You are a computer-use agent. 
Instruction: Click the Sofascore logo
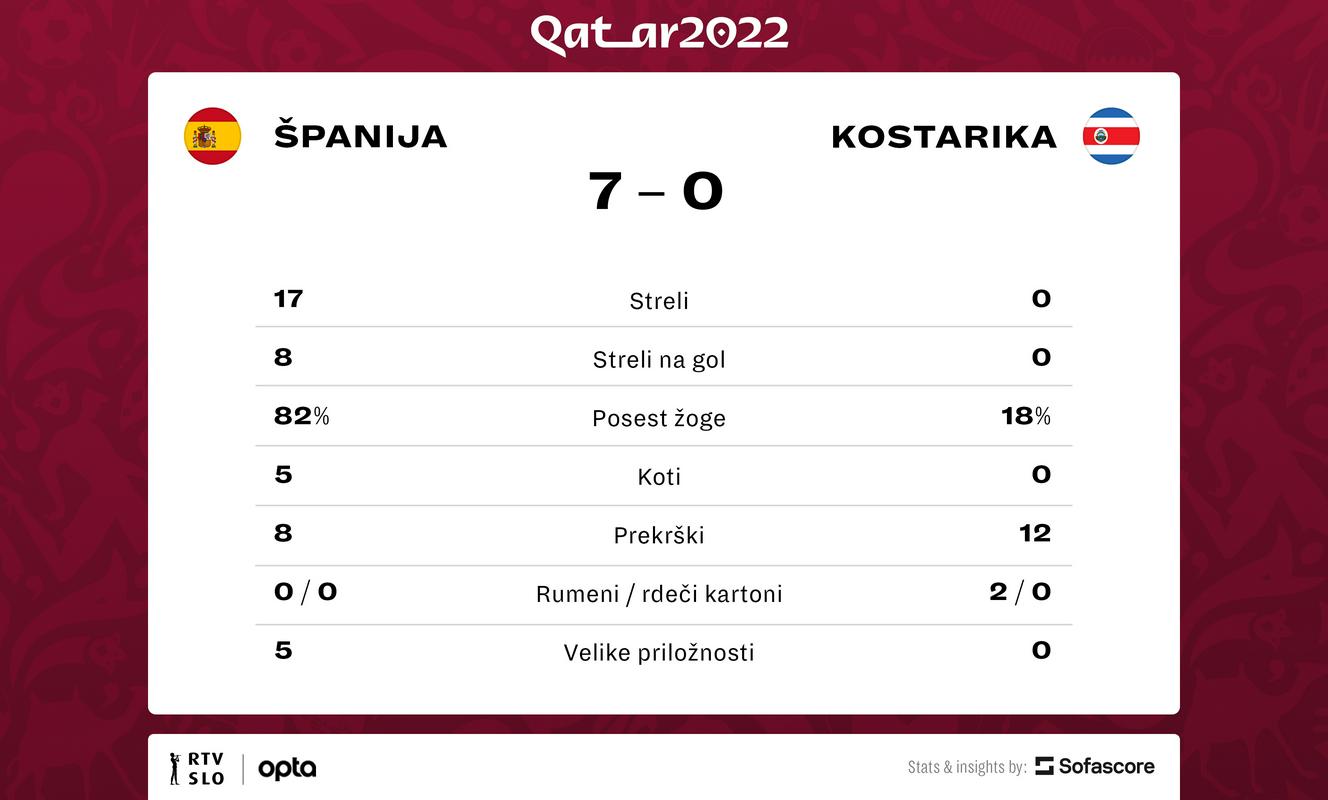(1095, 766)
